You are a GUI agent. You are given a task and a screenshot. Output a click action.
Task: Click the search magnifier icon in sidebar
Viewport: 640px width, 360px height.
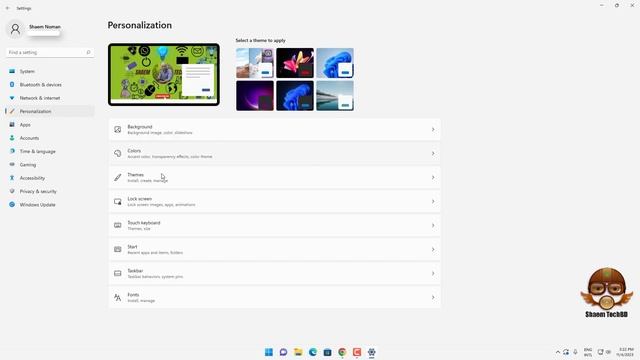point(88,52)
